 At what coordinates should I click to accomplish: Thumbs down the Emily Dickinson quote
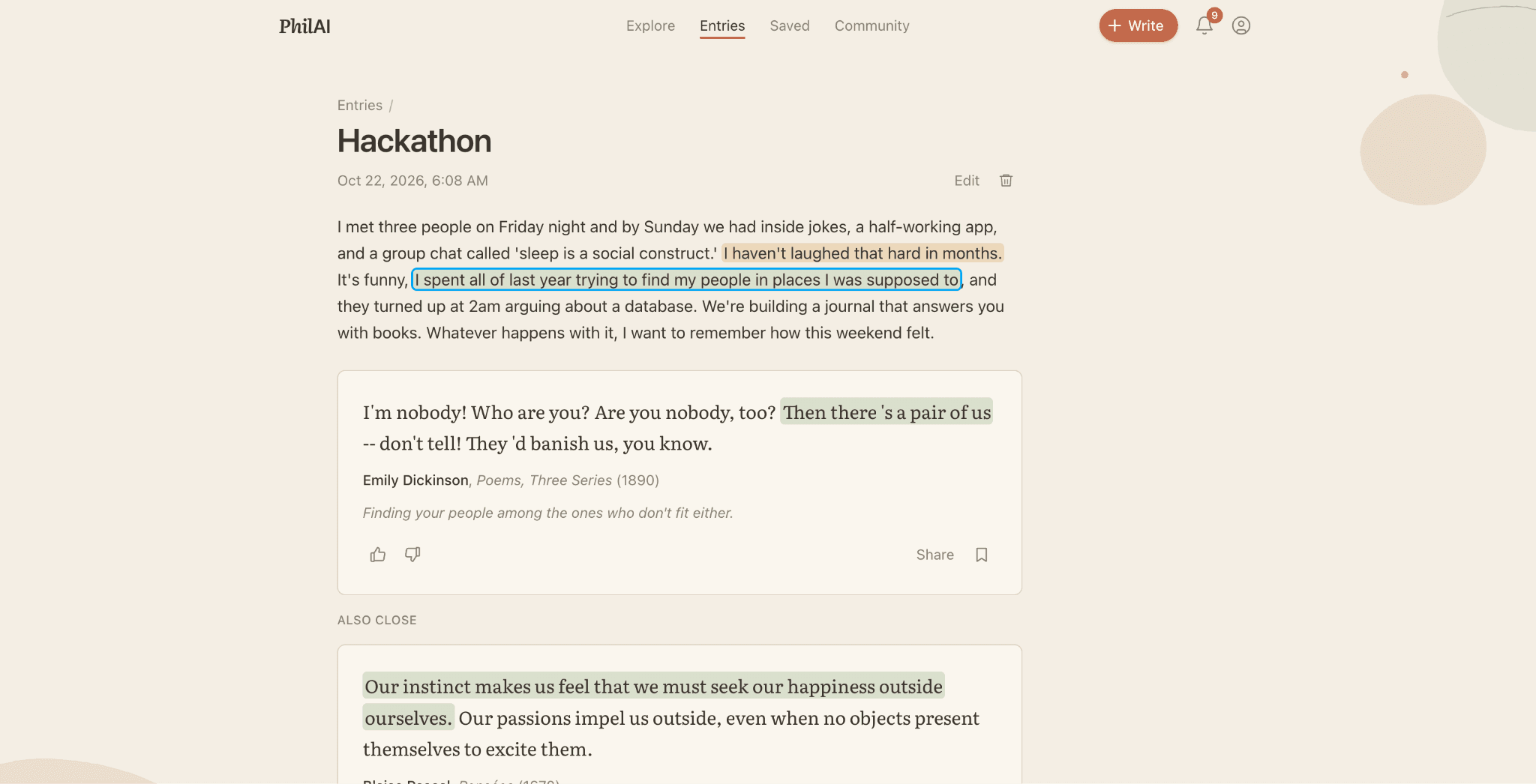(412, 555)
